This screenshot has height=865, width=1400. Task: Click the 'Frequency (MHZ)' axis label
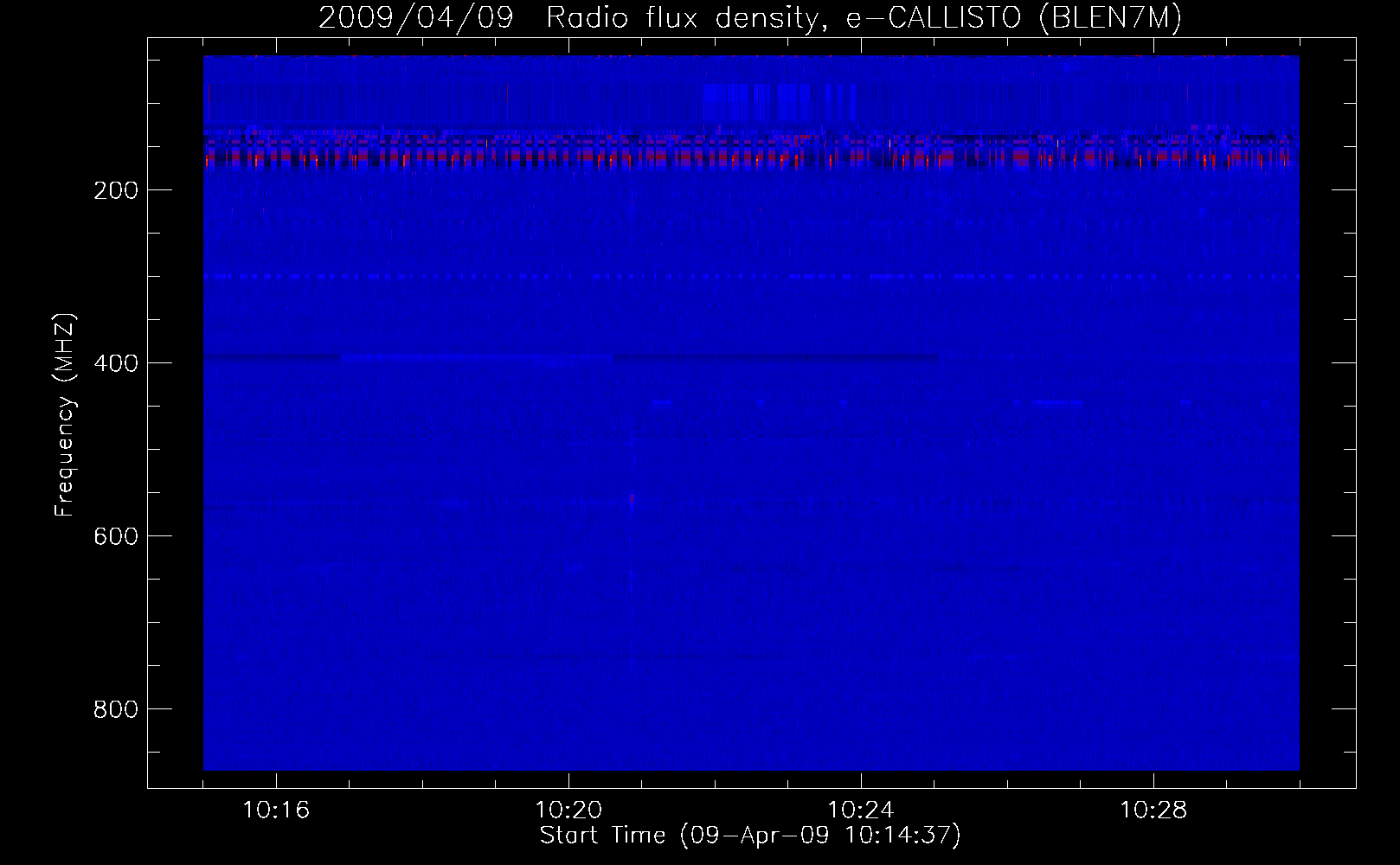pyautogui.click(x=65, y=415)
